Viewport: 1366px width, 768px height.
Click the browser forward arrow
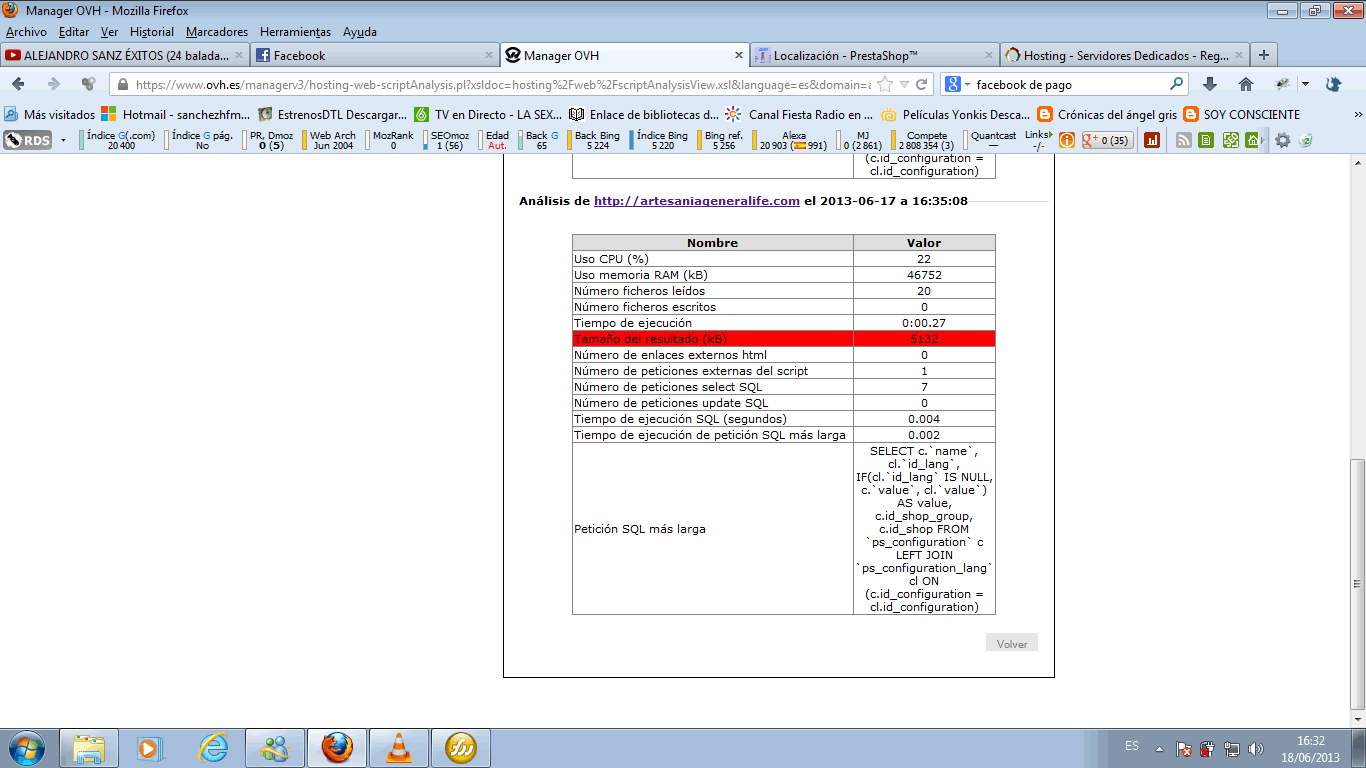click(x=54, y=84)
